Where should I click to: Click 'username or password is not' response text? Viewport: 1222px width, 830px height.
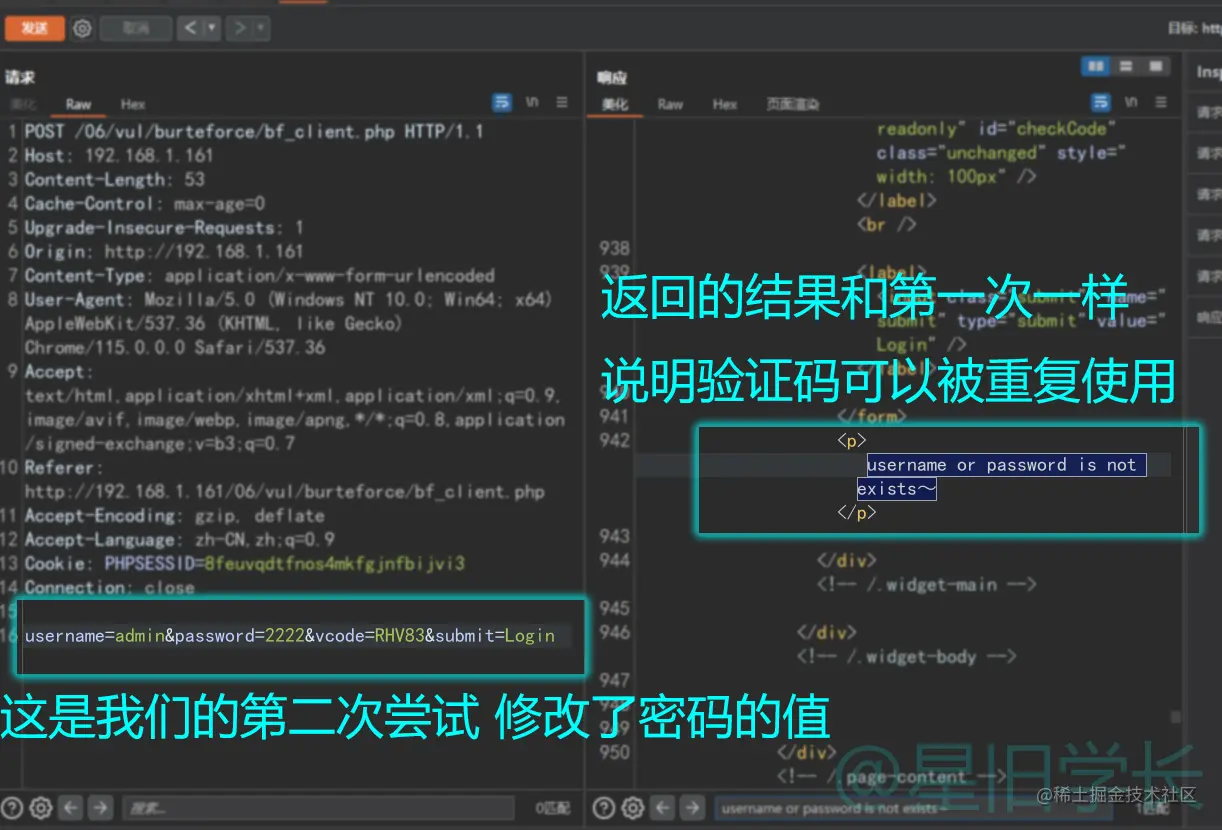pyautogui.click(x=1001, y=464)
